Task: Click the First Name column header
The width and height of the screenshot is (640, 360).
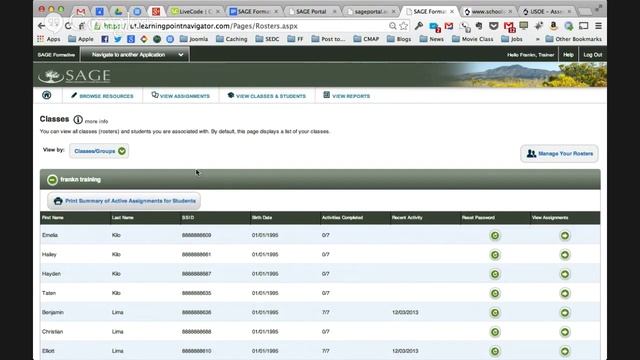Action: 53,218
